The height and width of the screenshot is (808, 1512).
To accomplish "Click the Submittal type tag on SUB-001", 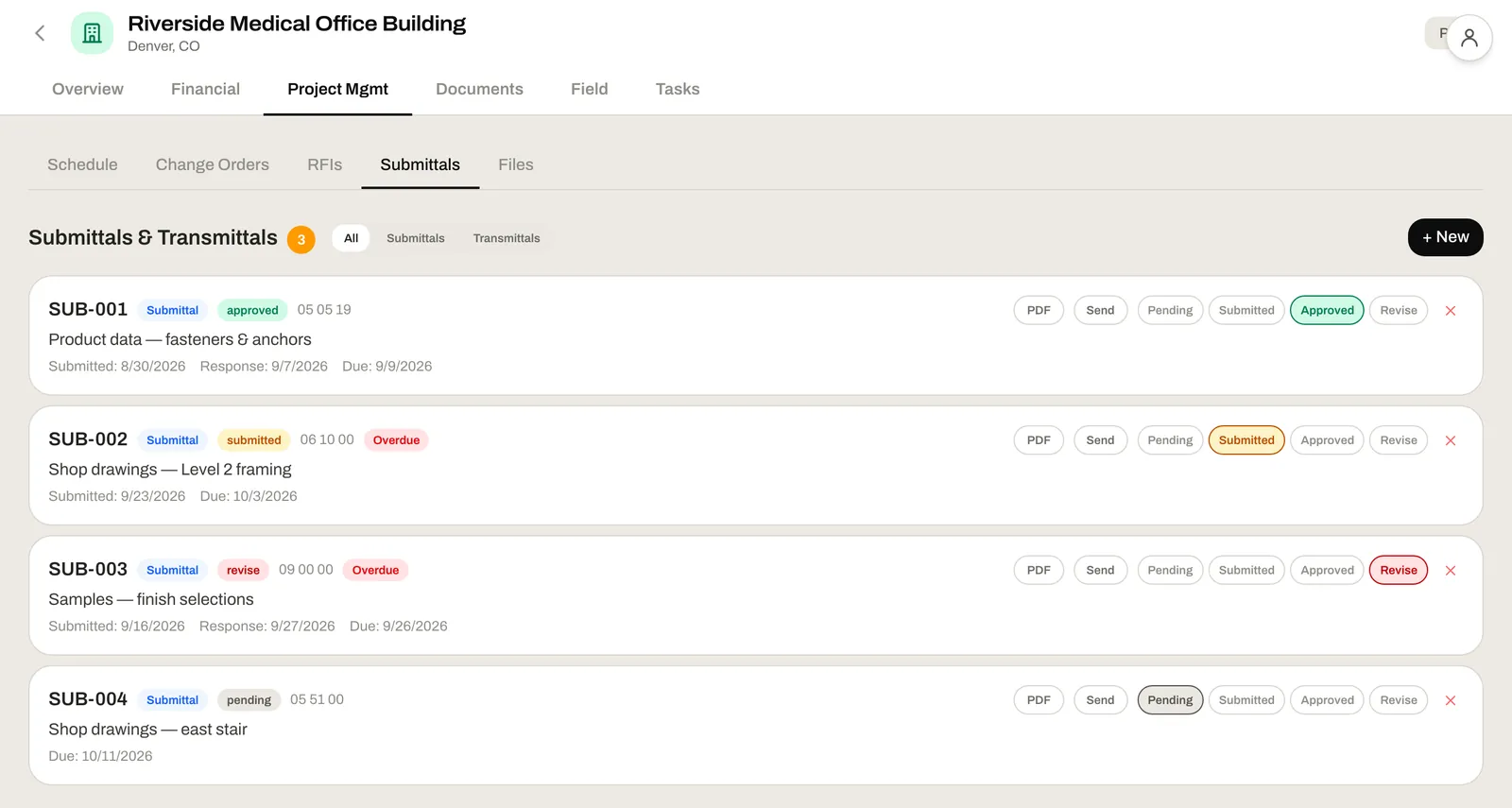I will 172,310.
